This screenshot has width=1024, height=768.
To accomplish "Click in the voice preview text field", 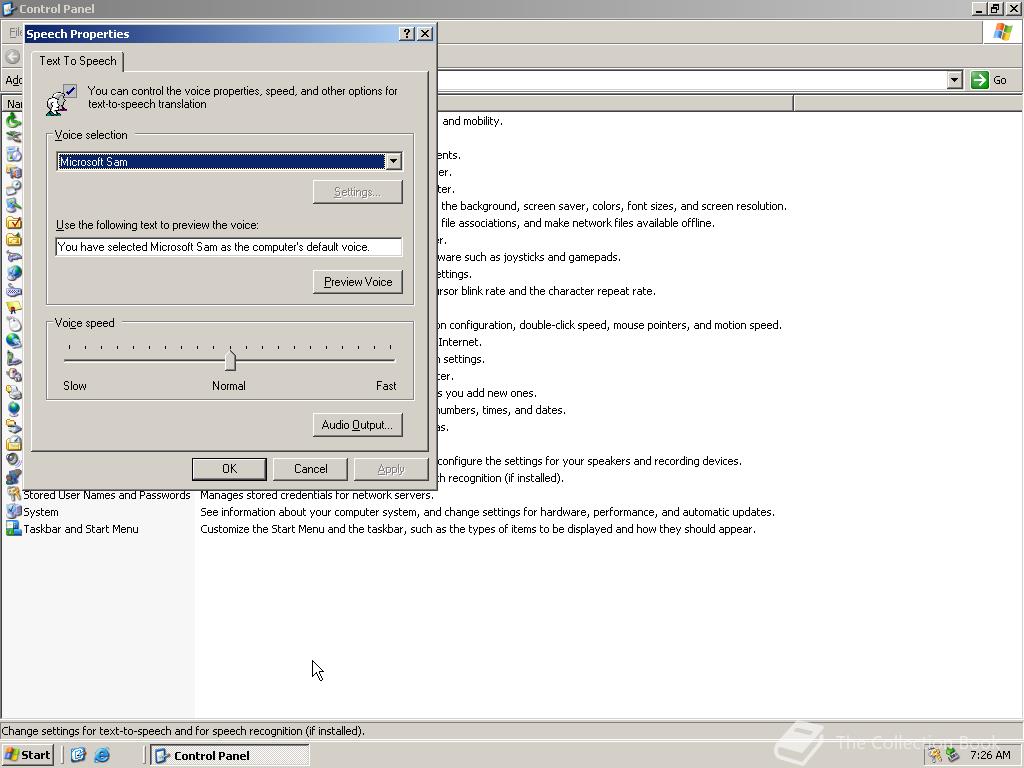I will point(229,247).
